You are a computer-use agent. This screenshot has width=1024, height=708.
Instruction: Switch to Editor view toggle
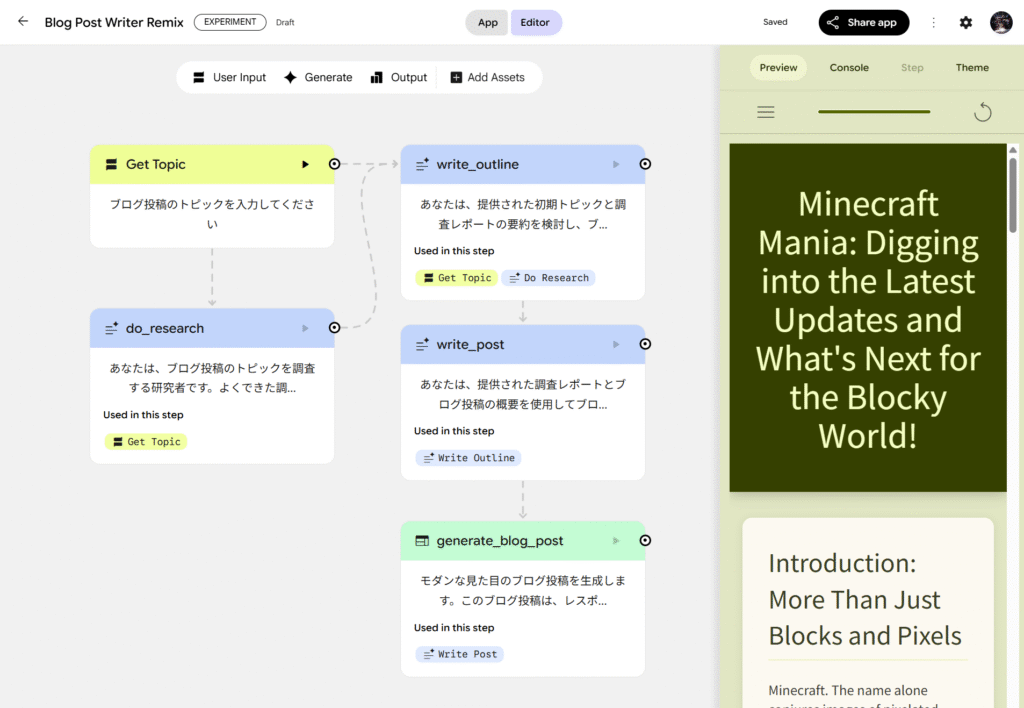535,22
